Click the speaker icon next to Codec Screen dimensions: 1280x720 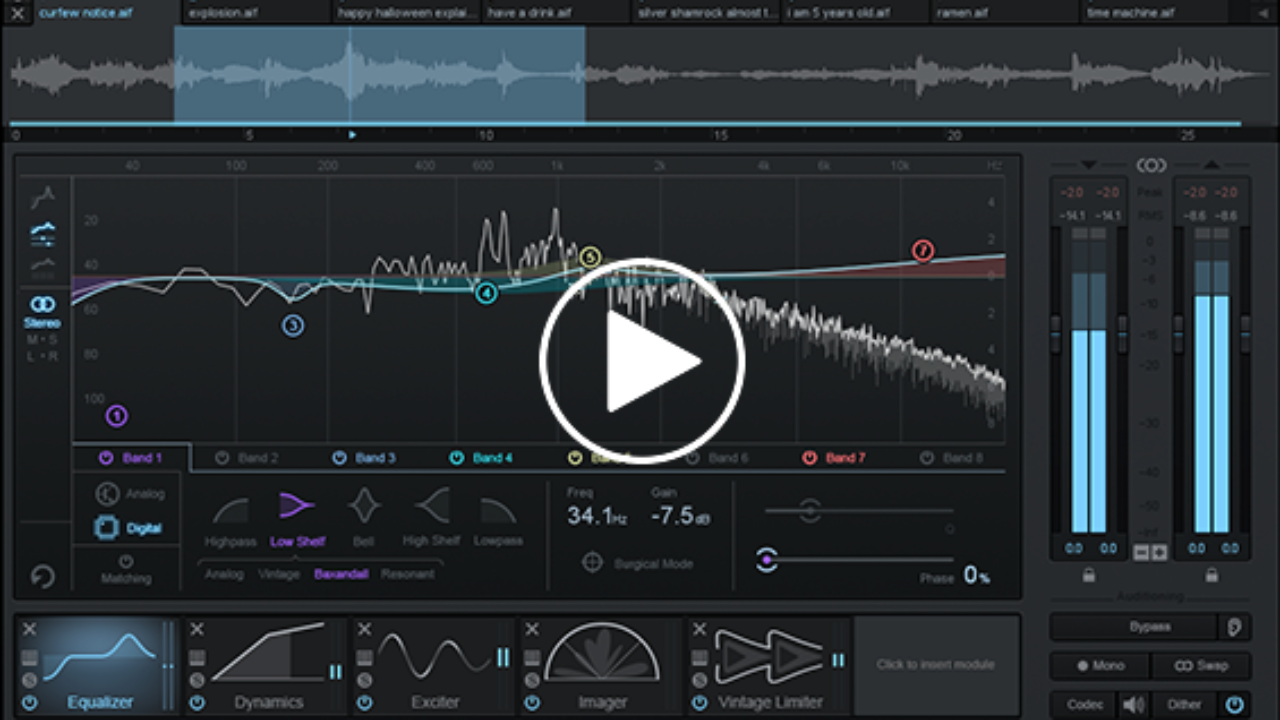point(1133,704)
